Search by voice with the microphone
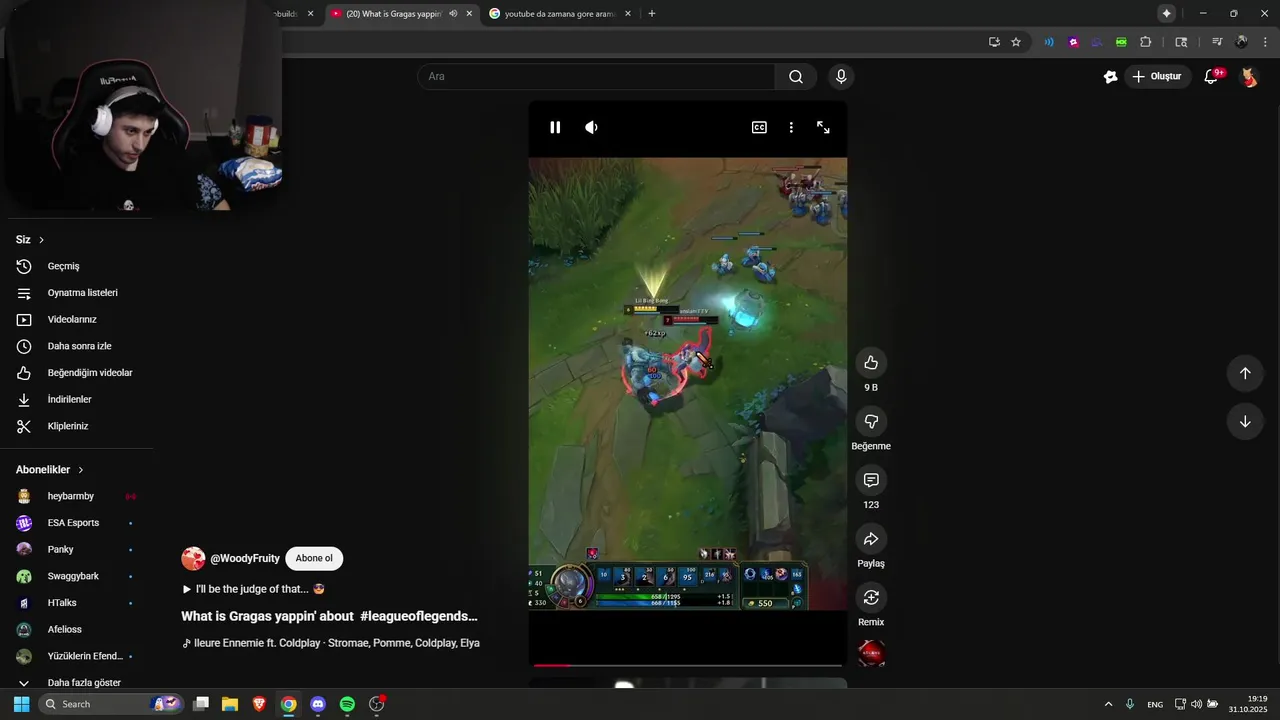The width and height of the screenshot is (1280, 720). tap(841, 77)
